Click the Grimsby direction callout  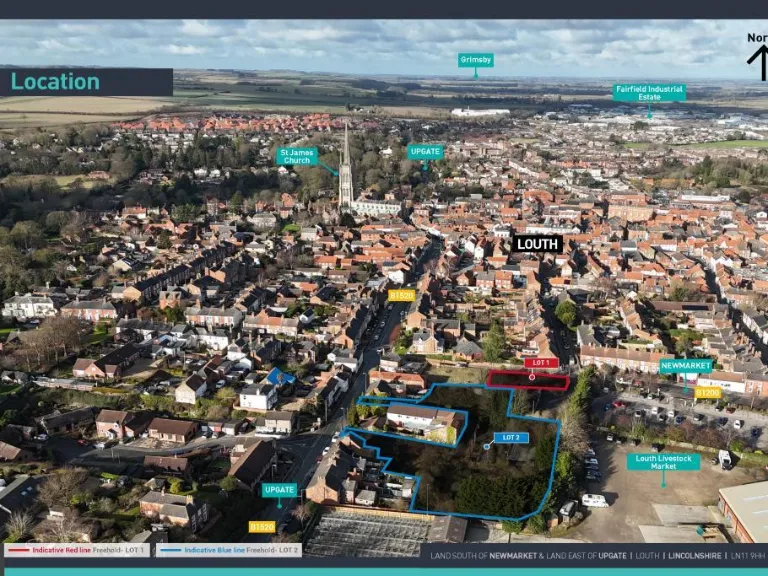[x=476, y=60]
